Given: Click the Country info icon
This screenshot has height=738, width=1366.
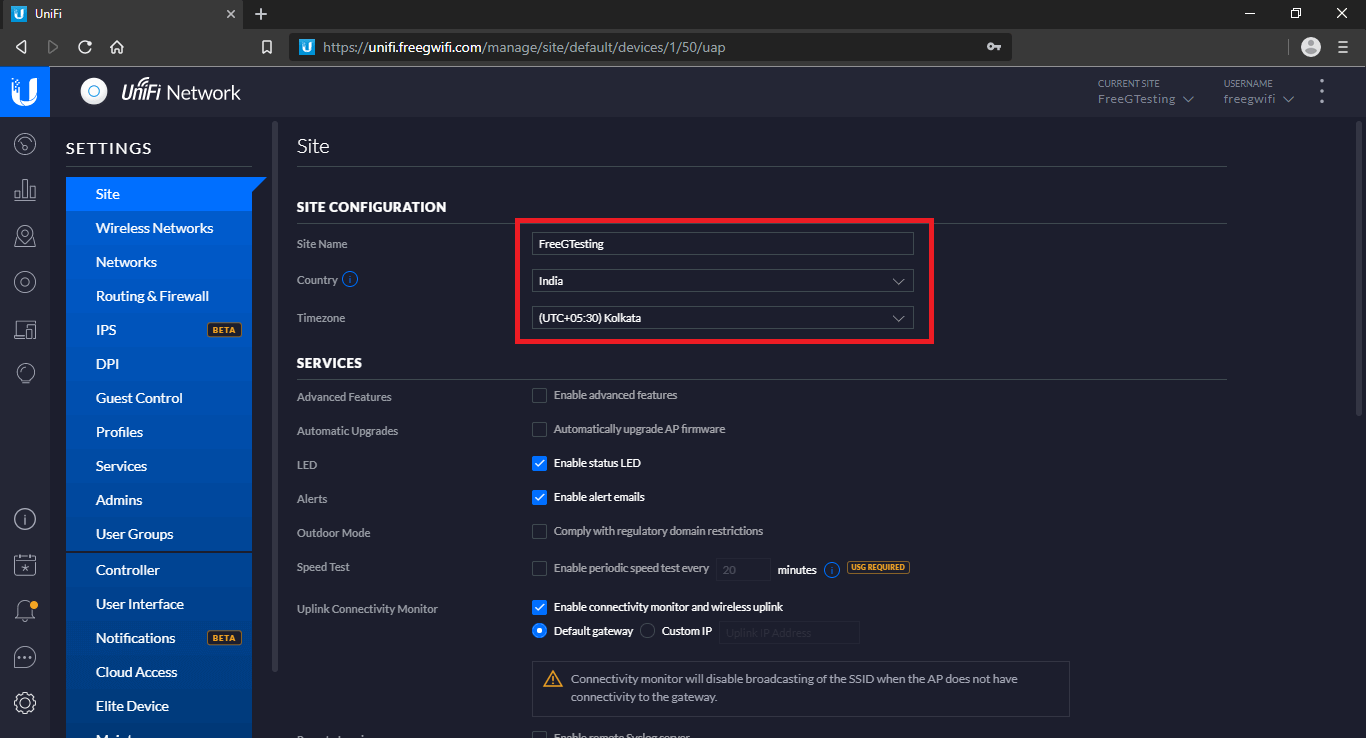Looking at the screenshot, I should point(350,280).
